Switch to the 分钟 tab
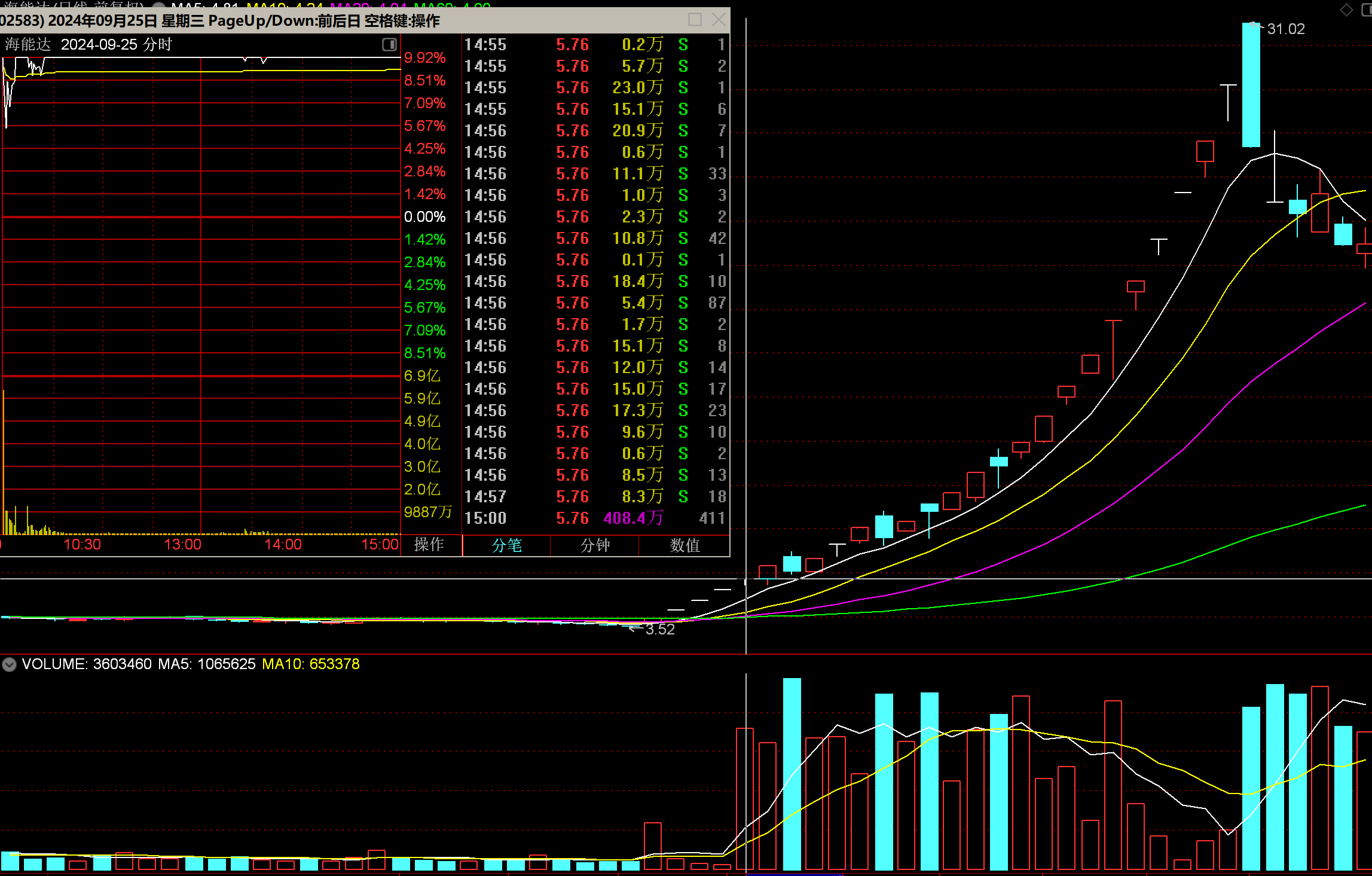 pos(595,545)
